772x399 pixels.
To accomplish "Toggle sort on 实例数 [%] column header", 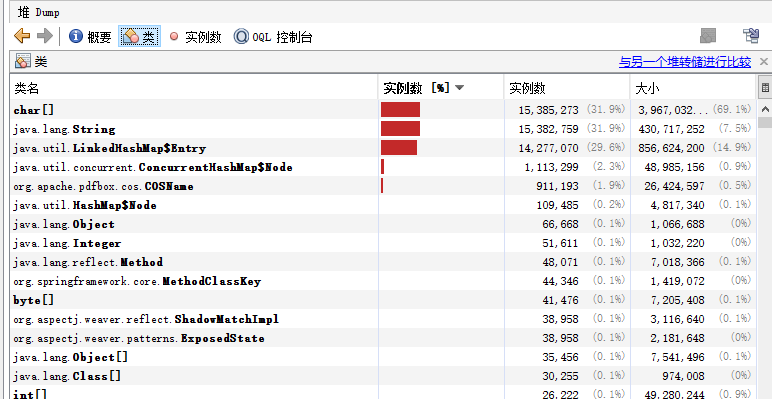I will [441, 88].
